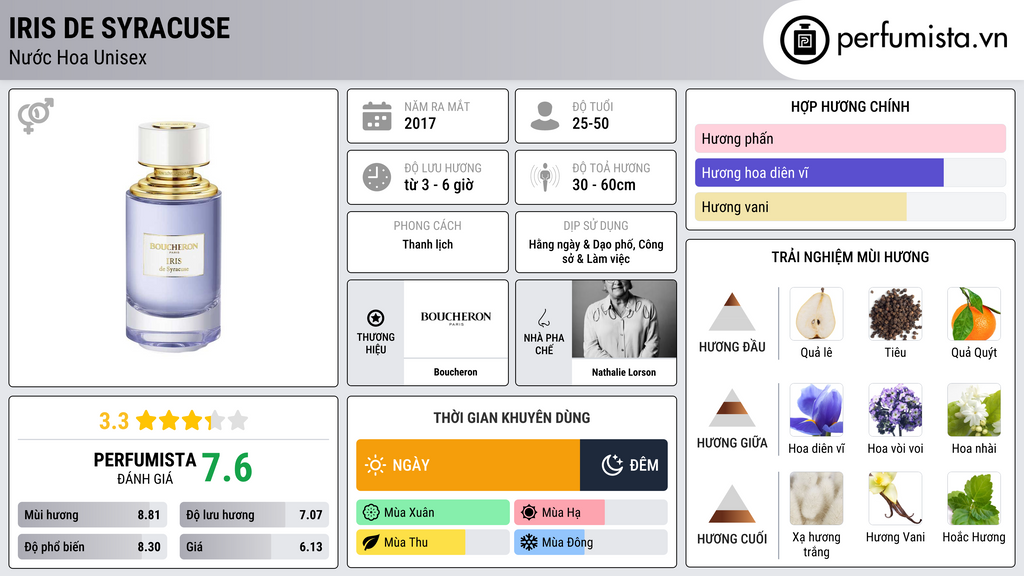1024x576 pixels.
Task: Click the IRIS DE SYRACUSE title
Action: [x=120, y=28]
